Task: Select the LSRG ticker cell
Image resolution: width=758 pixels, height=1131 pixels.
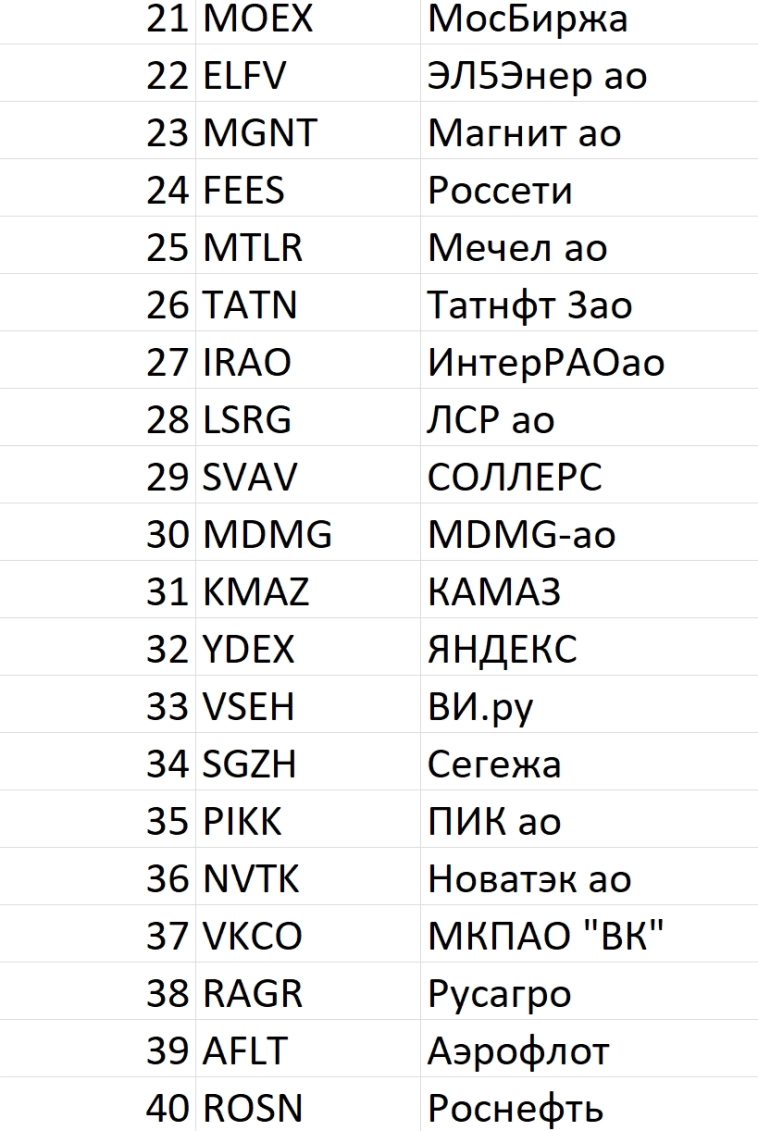Action: pos(247,420)
